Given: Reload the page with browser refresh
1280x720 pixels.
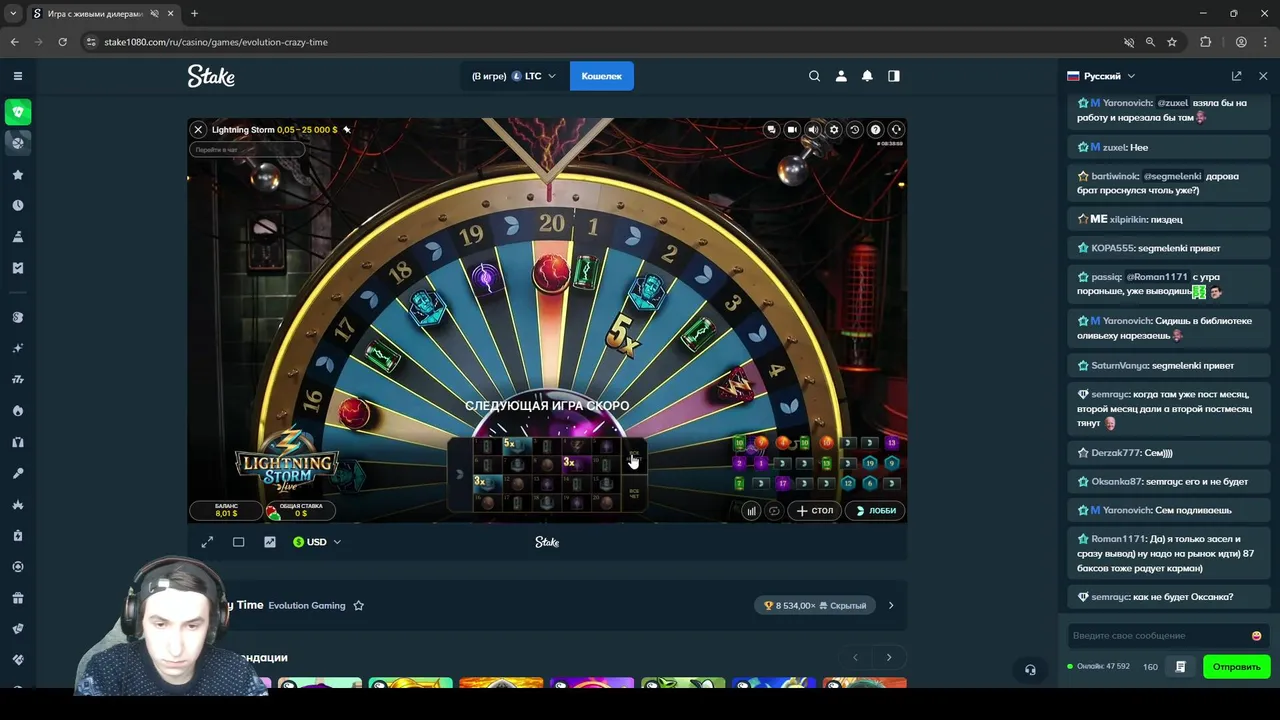Looking at the screenshot, I should point(62,42).
